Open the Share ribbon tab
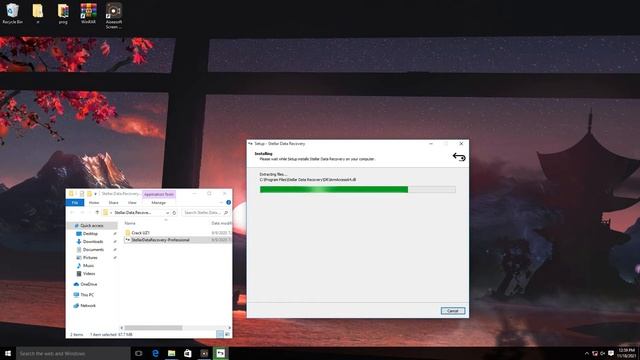The image size is (640, 360). pyautogui.click(x=113, y=203)
